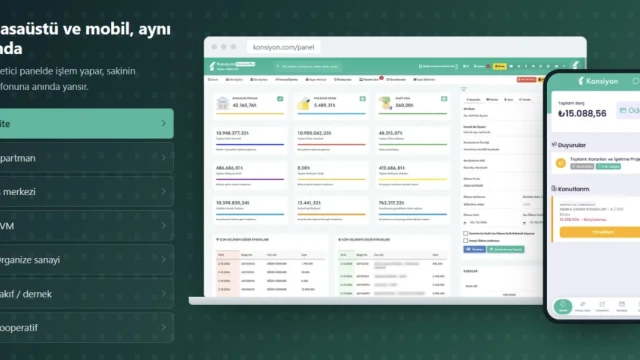
Task: Click the 762.217,22 summary card
Action: click(413, 211)
